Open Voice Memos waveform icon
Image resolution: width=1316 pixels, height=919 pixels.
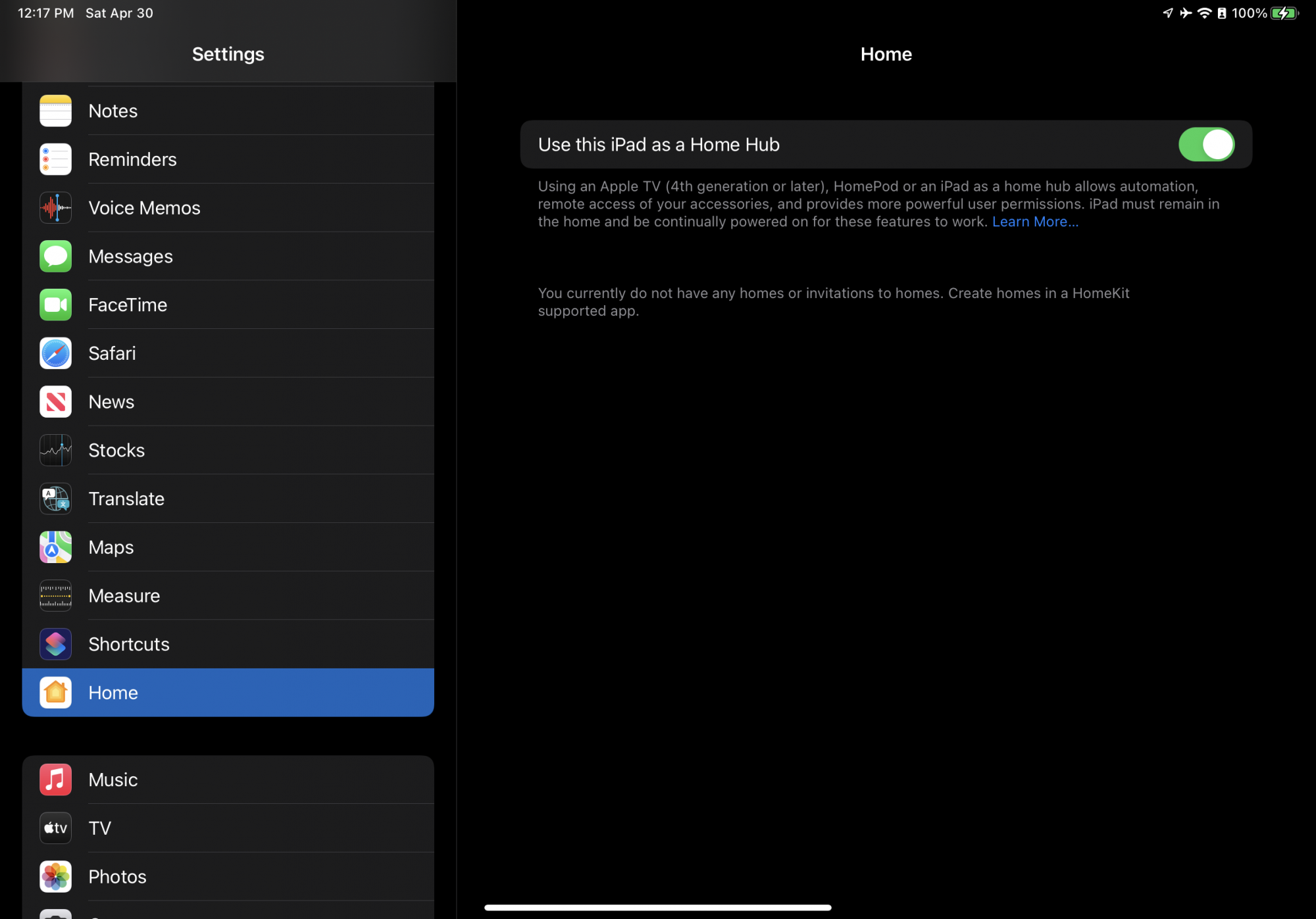(55, 208)
